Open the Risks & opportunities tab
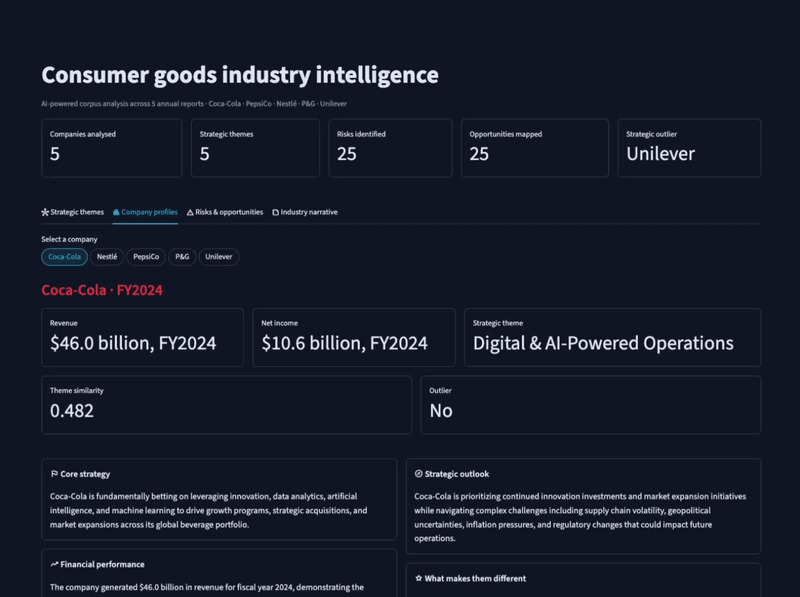Screen dimensions: 800x597 coord(225,212)
